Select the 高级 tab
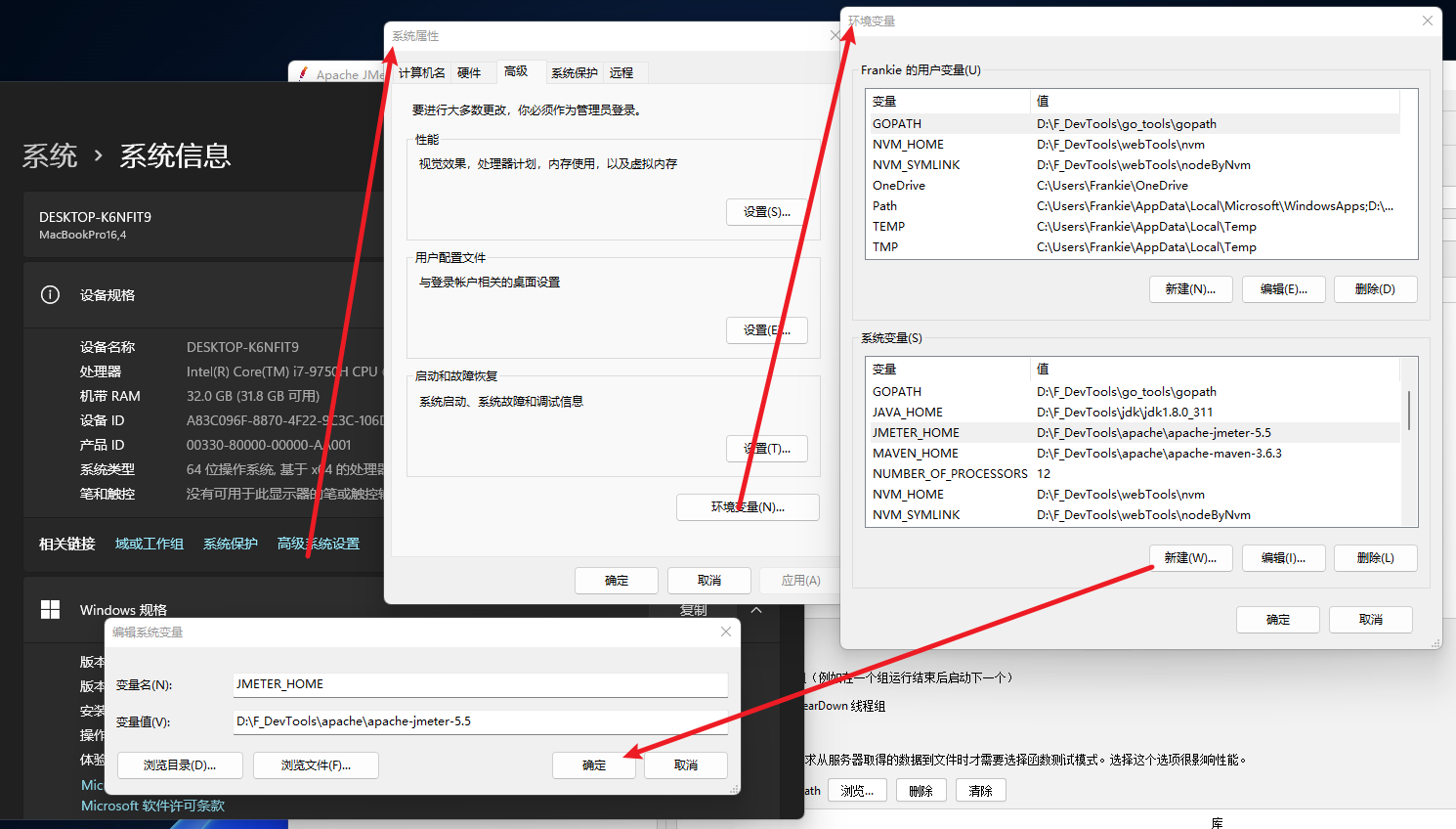This screenshot has height=829, width=1456. click(517, 71)
